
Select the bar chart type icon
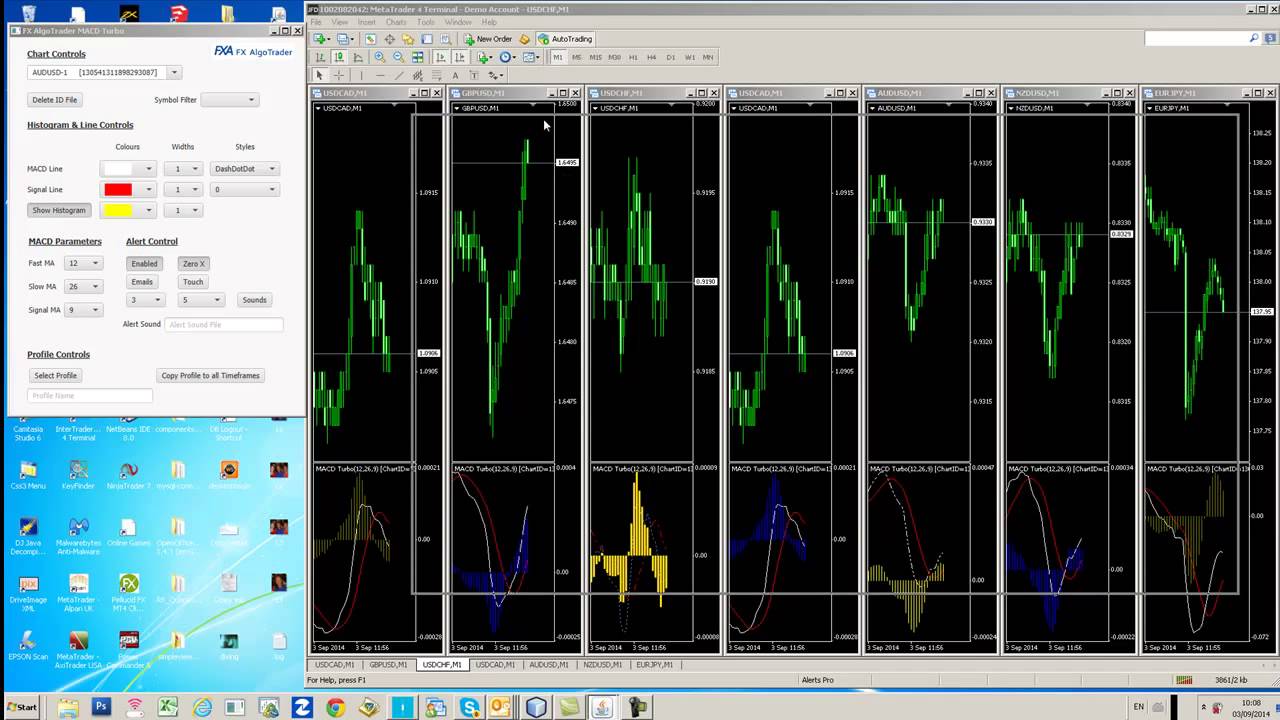[x=321, y=57]
